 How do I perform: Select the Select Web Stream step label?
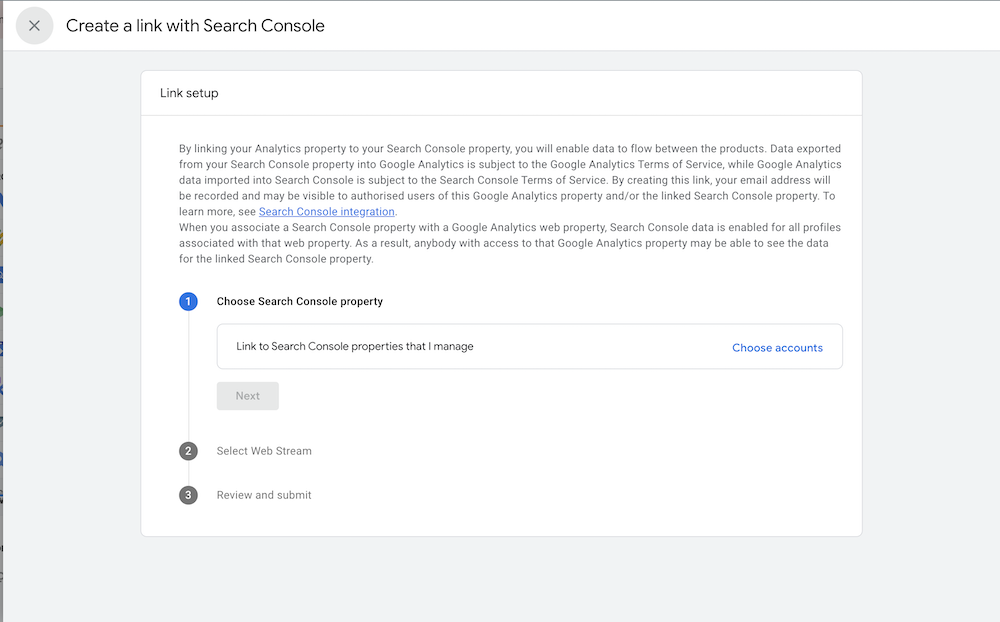263,451
